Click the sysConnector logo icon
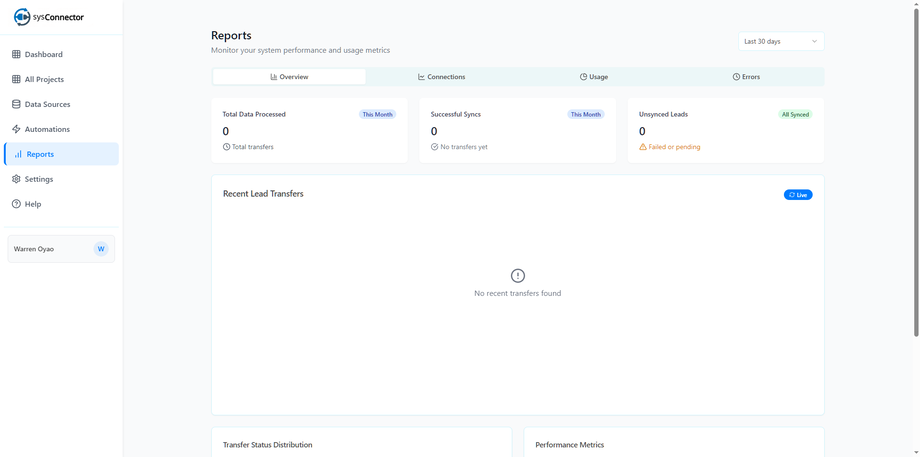The image size is (920, 457). pos(22,17)
